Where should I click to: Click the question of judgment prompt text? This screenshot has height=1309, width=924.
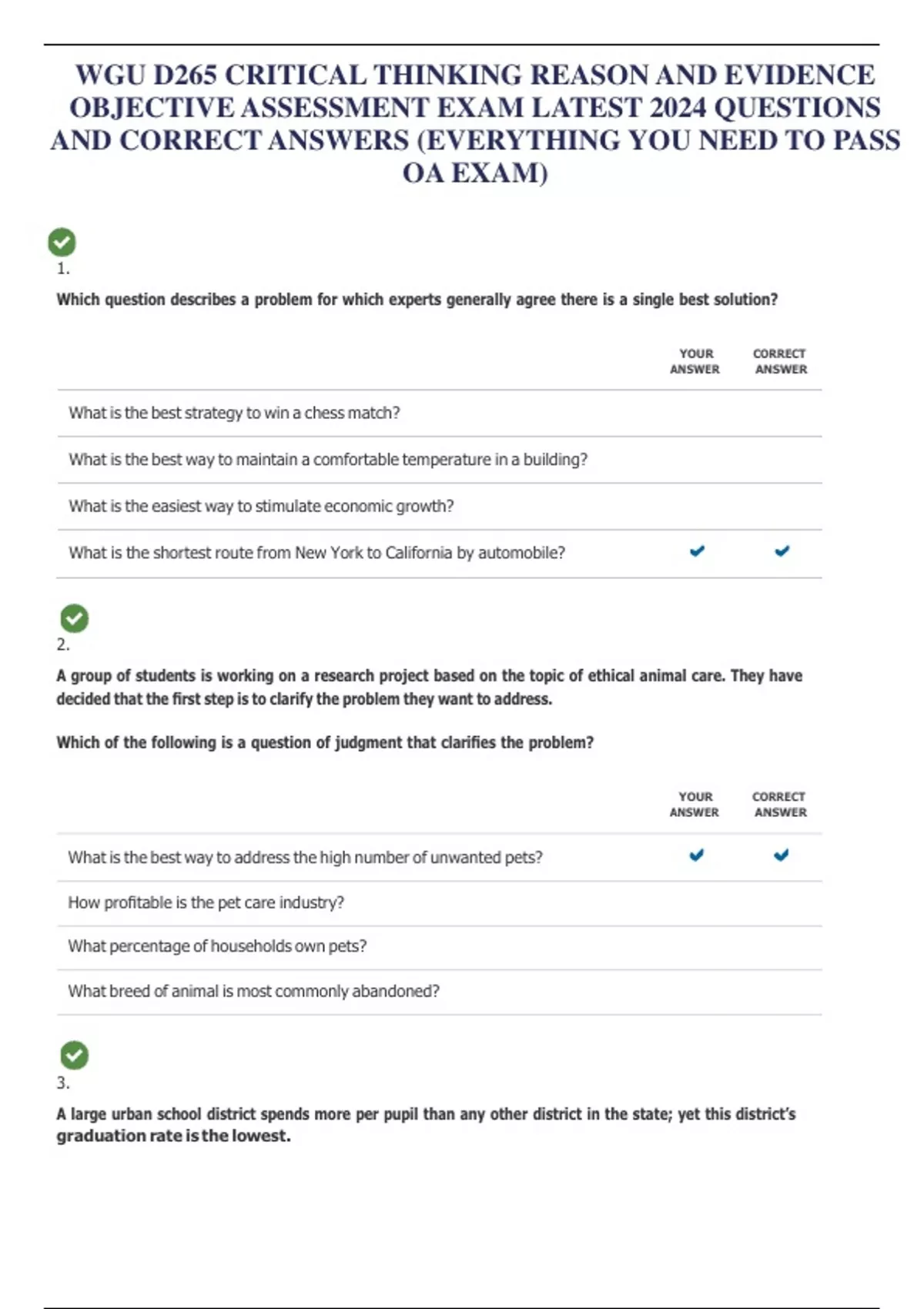[324, 743]
